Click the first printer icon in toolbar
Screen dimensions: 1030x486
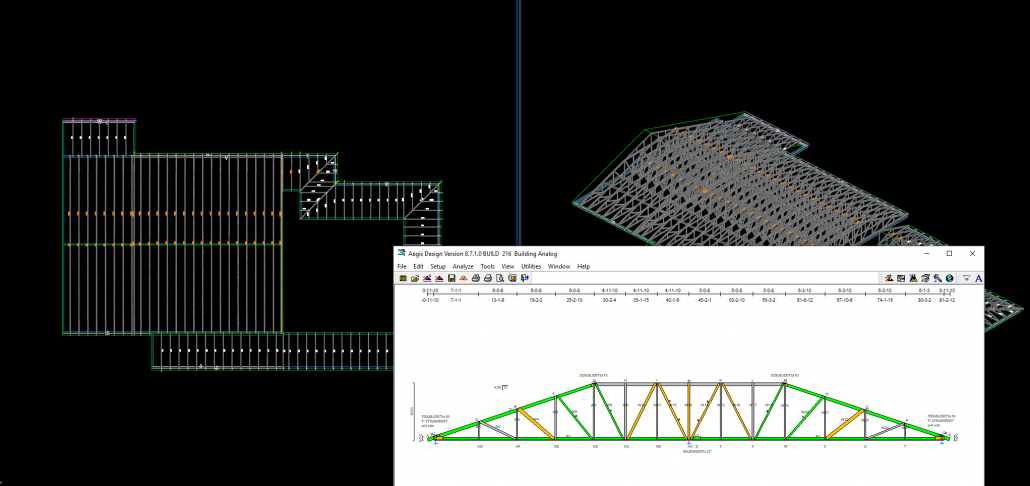(x=475, y=278)
